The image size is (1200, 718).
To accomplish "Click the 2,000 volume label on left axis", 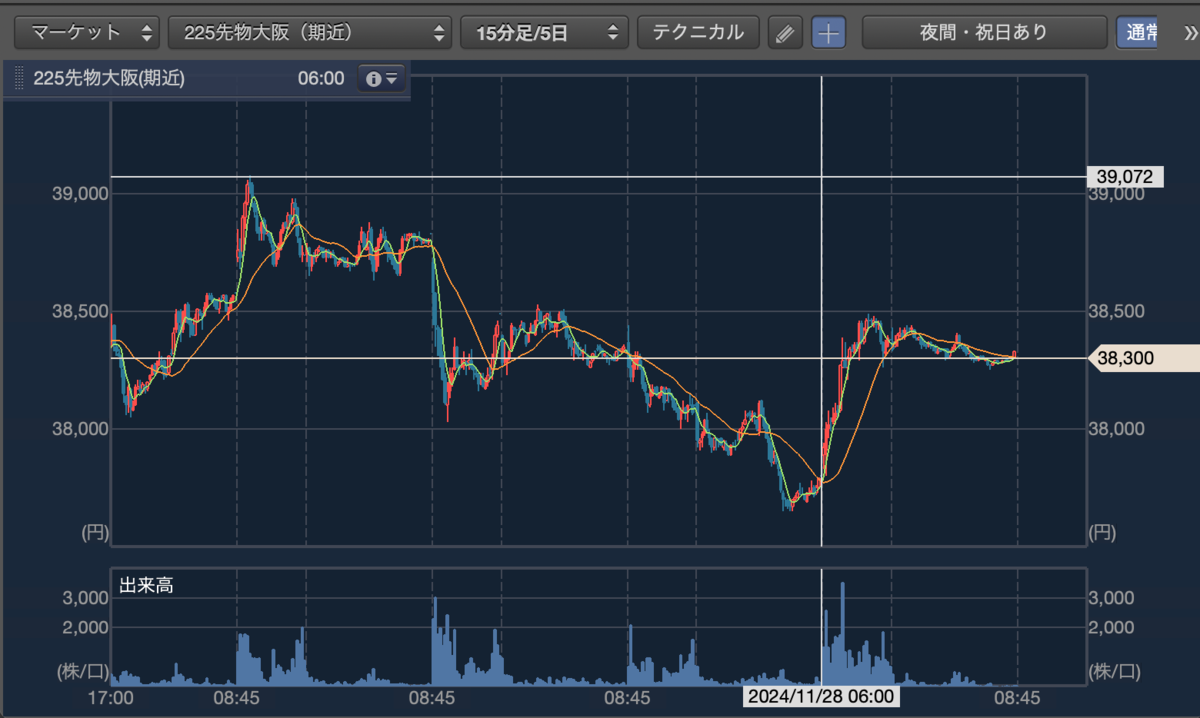I will 86,628.
